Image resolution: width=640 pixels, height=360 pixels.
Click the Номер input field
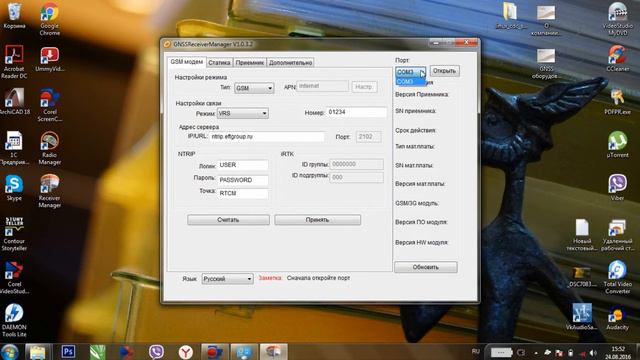pos(356,112)
